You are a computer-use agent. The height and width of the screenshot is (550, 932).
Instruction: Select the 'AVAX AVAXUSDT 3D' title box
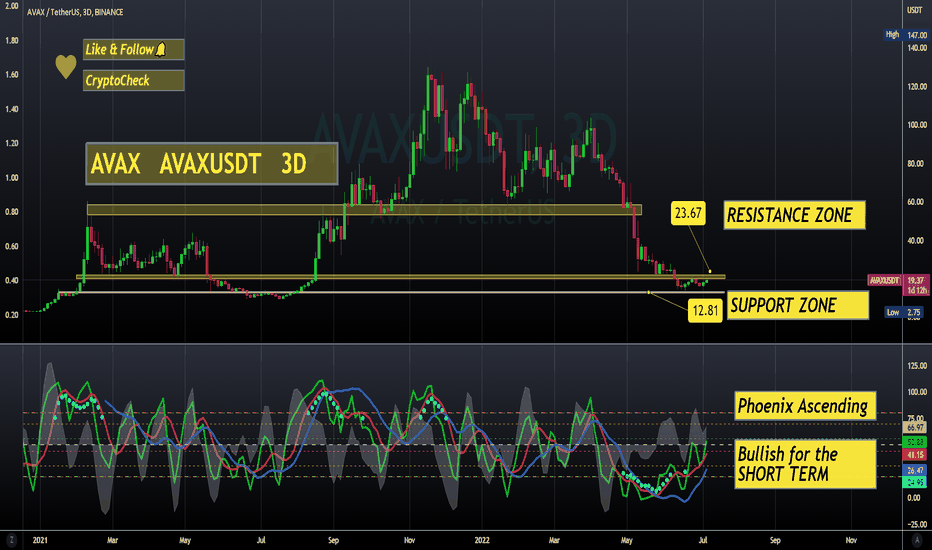tap(212, 164)
